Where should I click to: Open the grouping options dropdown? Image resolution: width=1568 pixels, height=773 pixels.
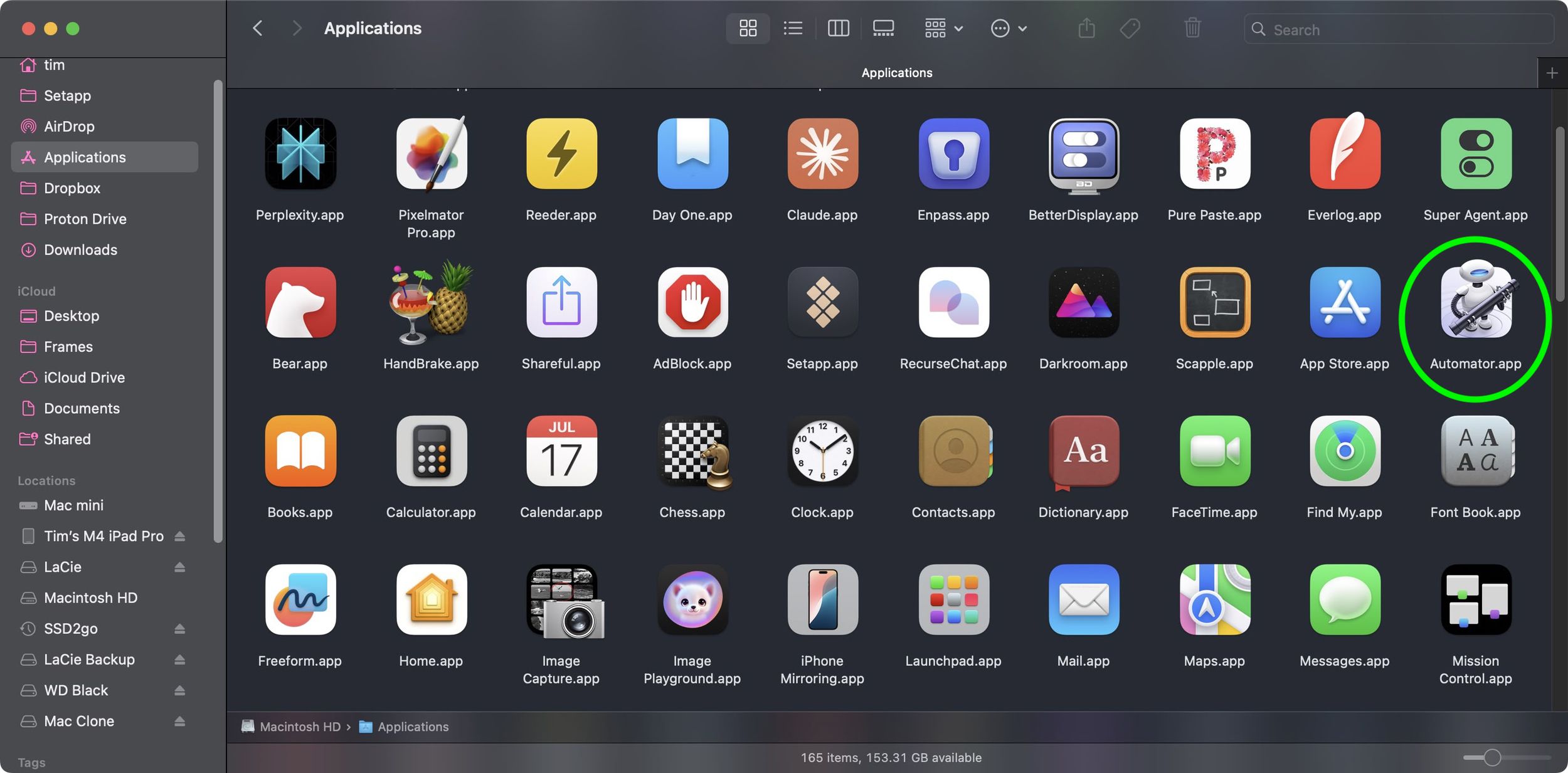click(942, 28)
